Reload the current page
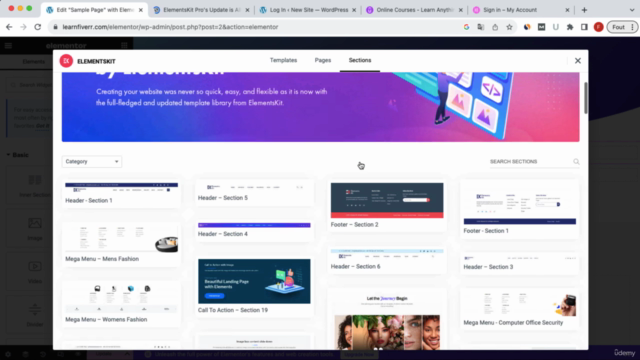This screenshot has width=640, height=360. point(38,27)
